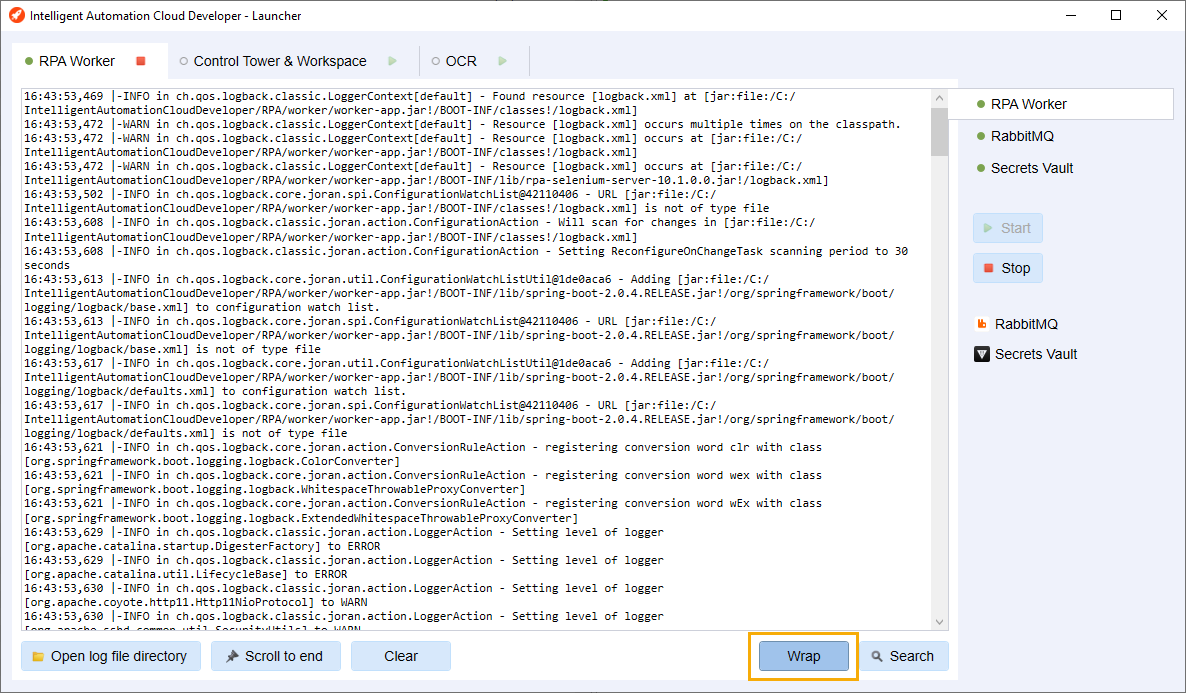This screenshot has width=1186, height=693.
Task: Open Search in the log
Action: [903, 656]
